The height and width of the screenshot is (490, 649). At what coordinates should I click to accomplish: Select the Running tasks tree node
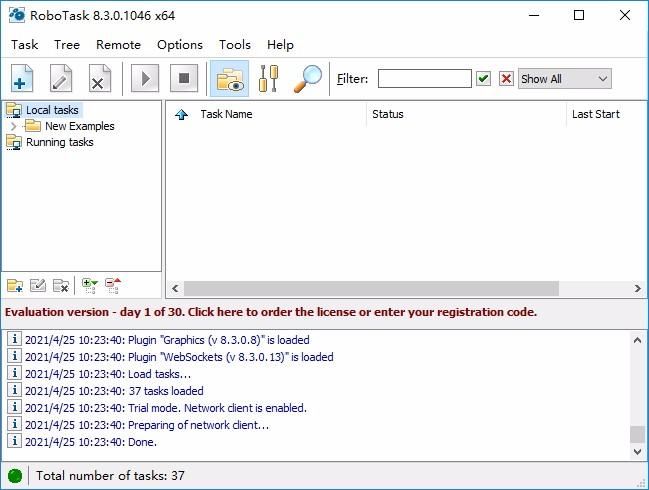pos(60,142)
